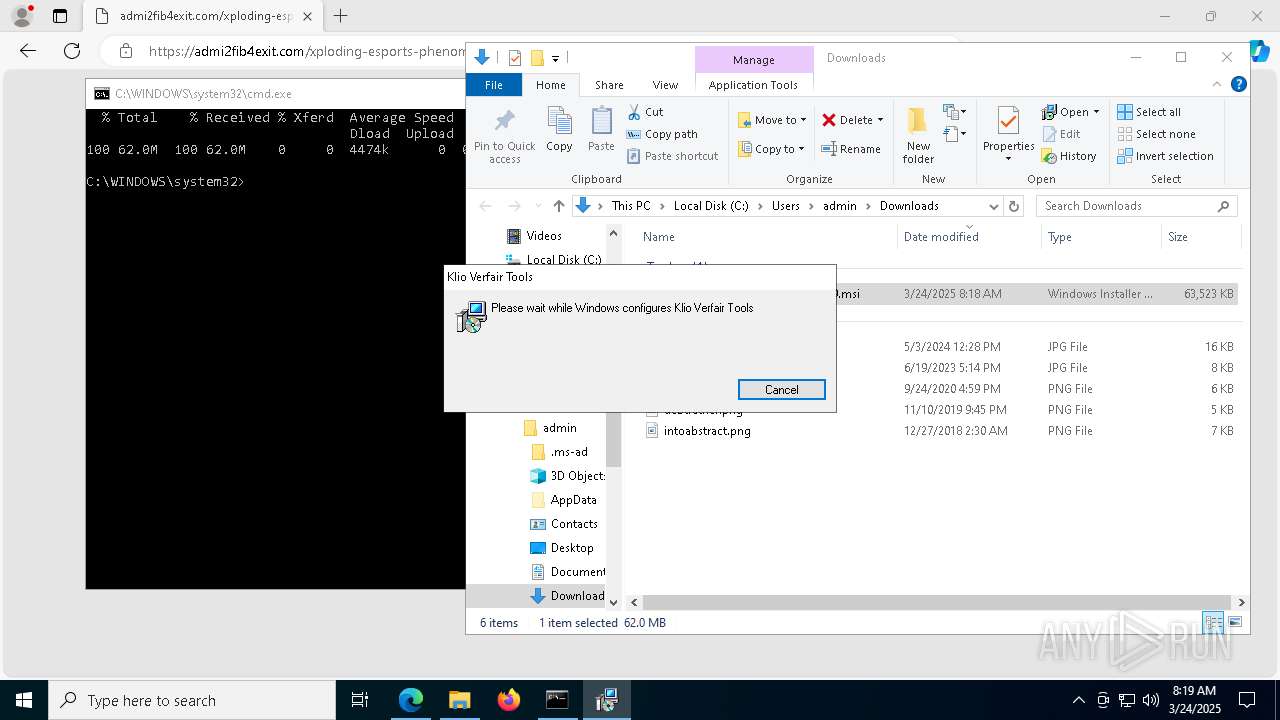Click 'This PC' in the address breadcrumb
The image size is (1280, 720).
(631, 206)
